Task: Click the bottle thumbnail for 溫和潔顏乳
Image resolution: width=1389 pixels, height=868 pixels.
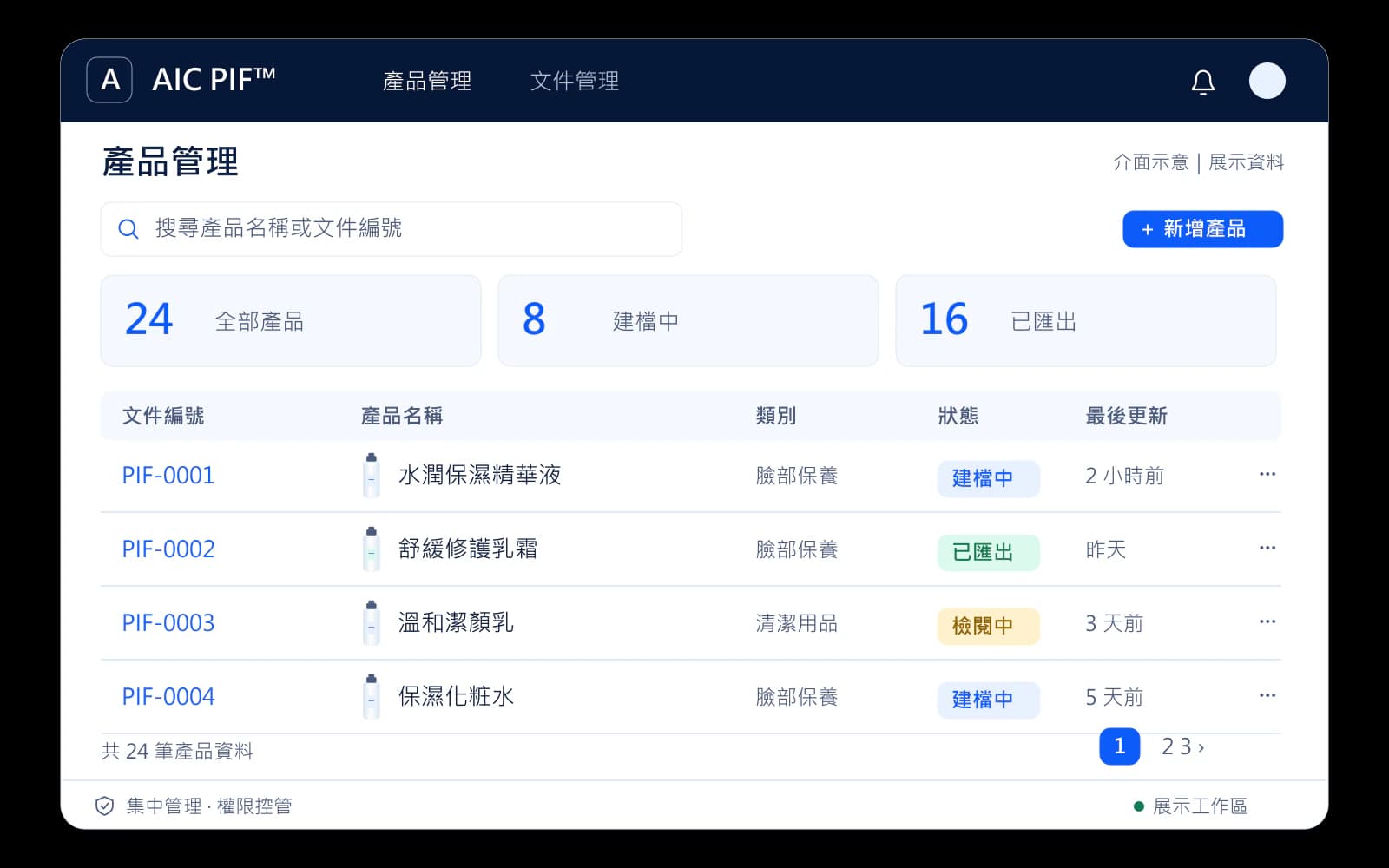Action: point(372,622)
